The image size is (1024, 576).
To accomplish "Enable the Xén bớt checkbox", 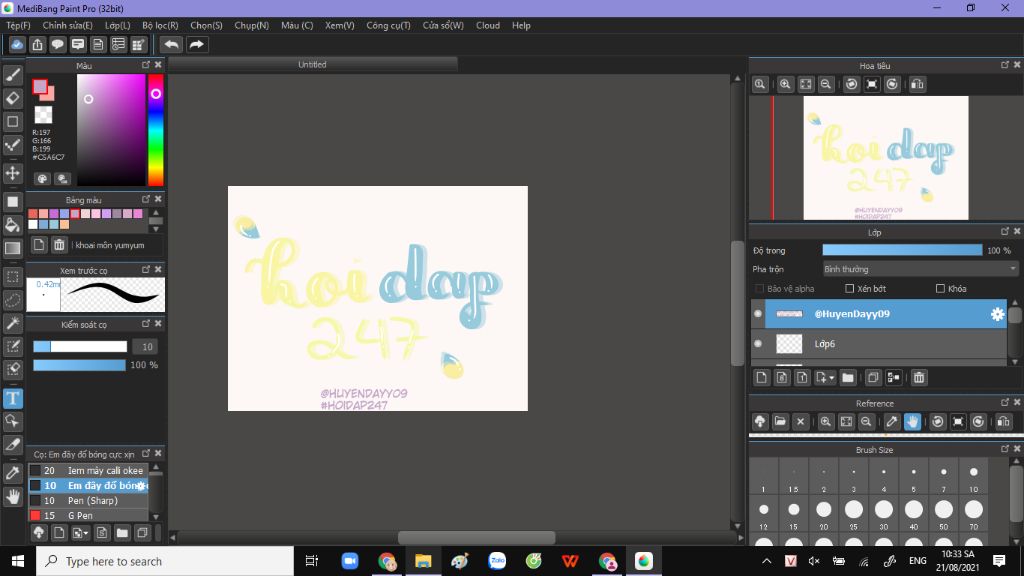I will (851, 289).
